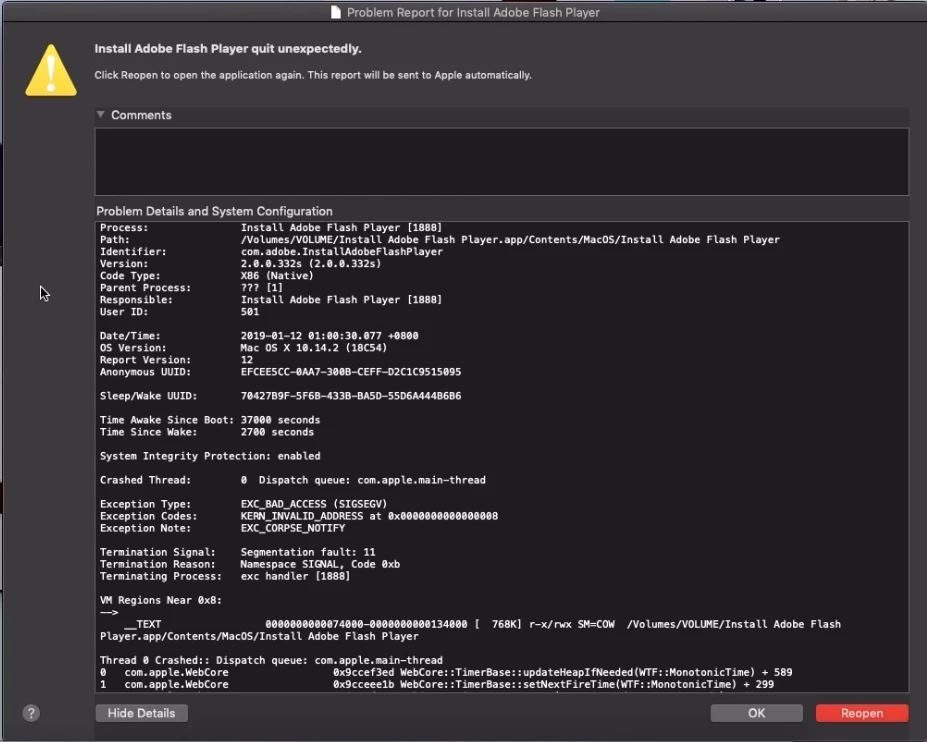Click 'Problem Details and System Configuration' heading
Screen dimensions: 927x742
coord(215,211)
